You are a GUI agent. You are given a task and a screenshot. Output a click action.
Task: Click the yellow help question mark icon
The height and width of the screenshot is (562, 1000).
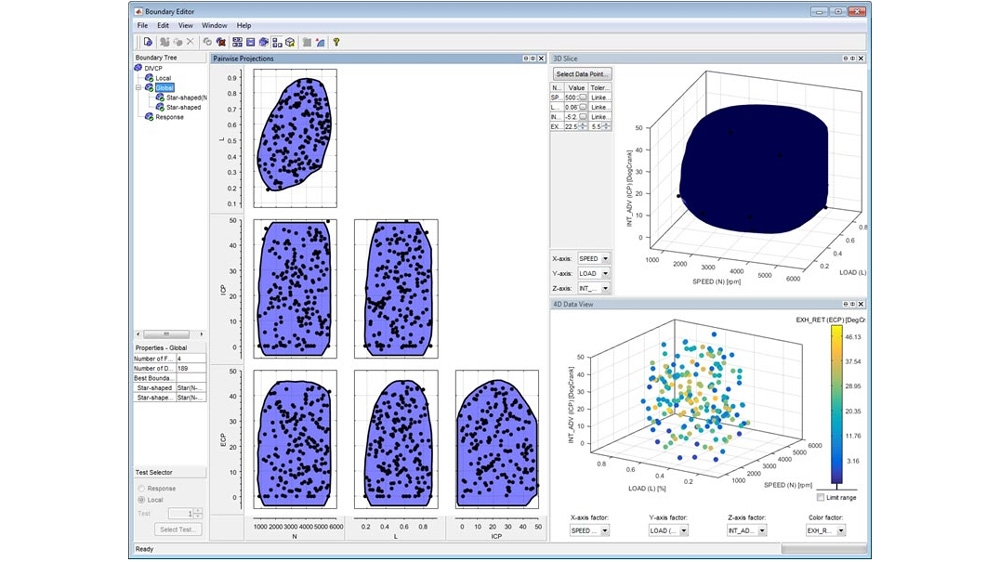[x=336, y=42]
